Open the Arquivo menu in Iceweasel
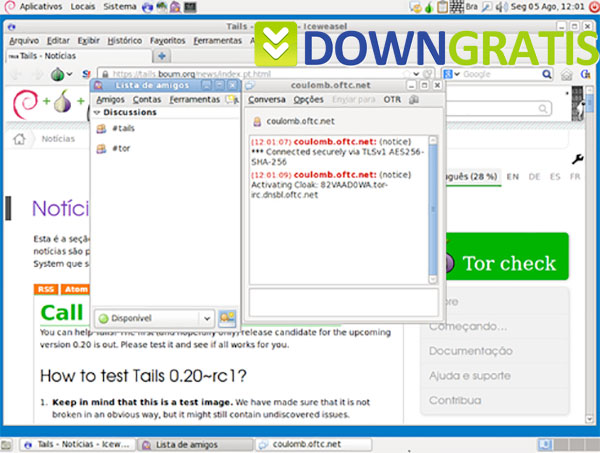Image resolution: width=600 pixels, height=453 pixels. [24, 41]
